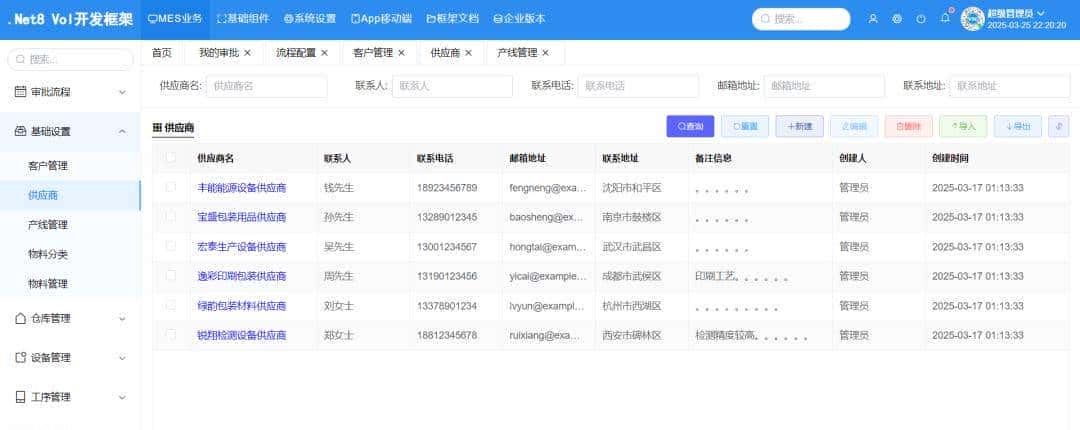Image resolution: width=1080 pixels, height=430 pixels.
Task: Select all rows with header checkbox
Action: pos(171,158)
